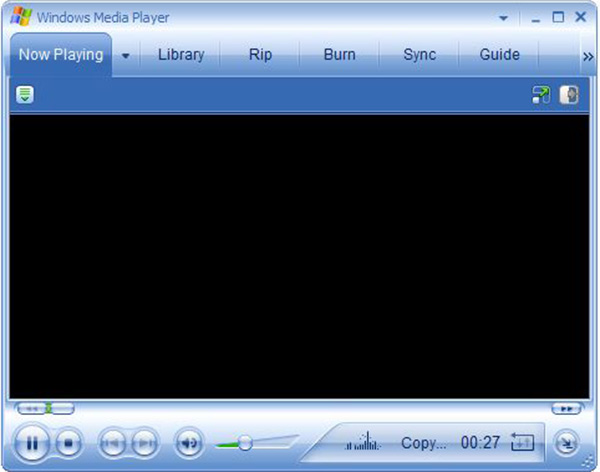This screenshot has width=600, height=472.
Task: Click the seek bar position marker
Action: tap(49, 408)
